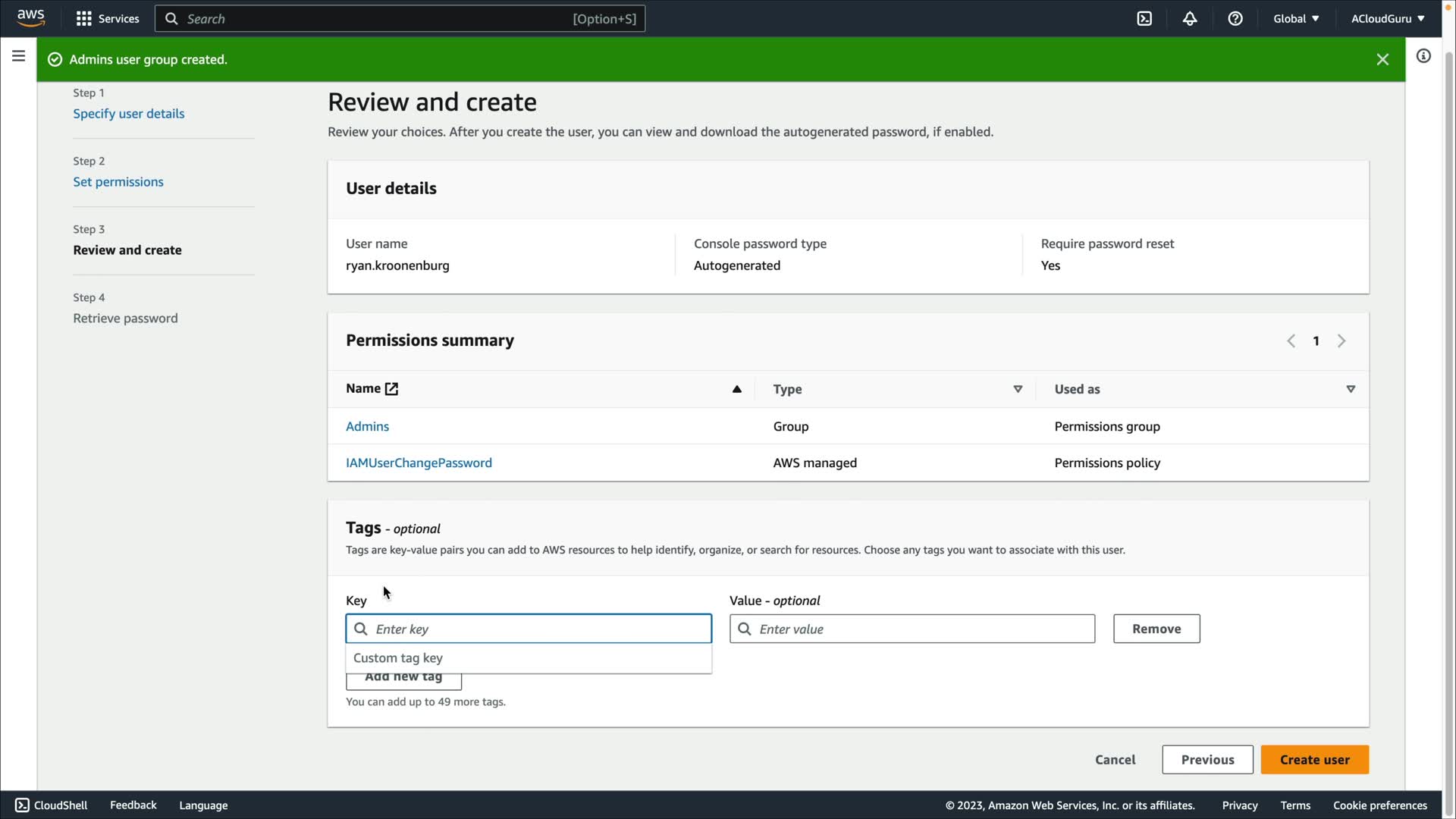Open the notifications bell
1456x819 pixels.
(1190, 19)
